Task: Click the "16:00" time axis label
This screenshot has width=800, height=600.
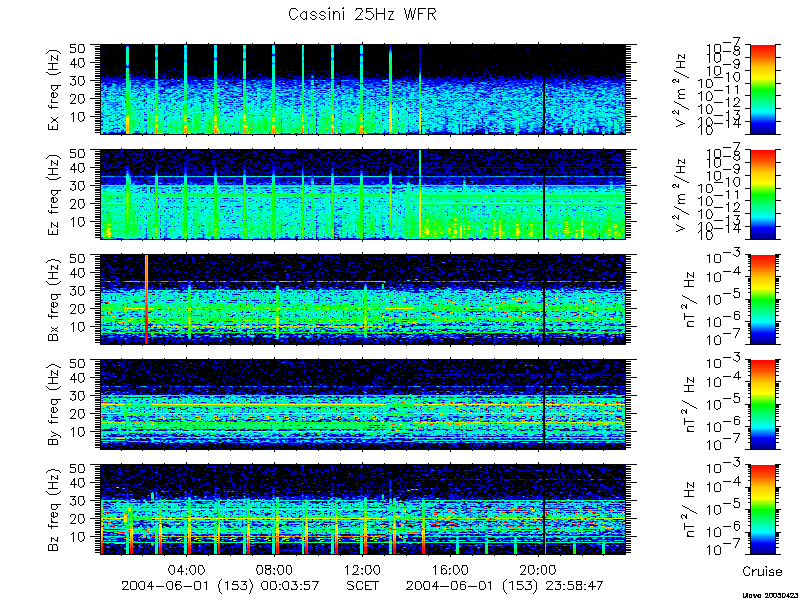Action: pyautogui.click(x=452, y=569)
